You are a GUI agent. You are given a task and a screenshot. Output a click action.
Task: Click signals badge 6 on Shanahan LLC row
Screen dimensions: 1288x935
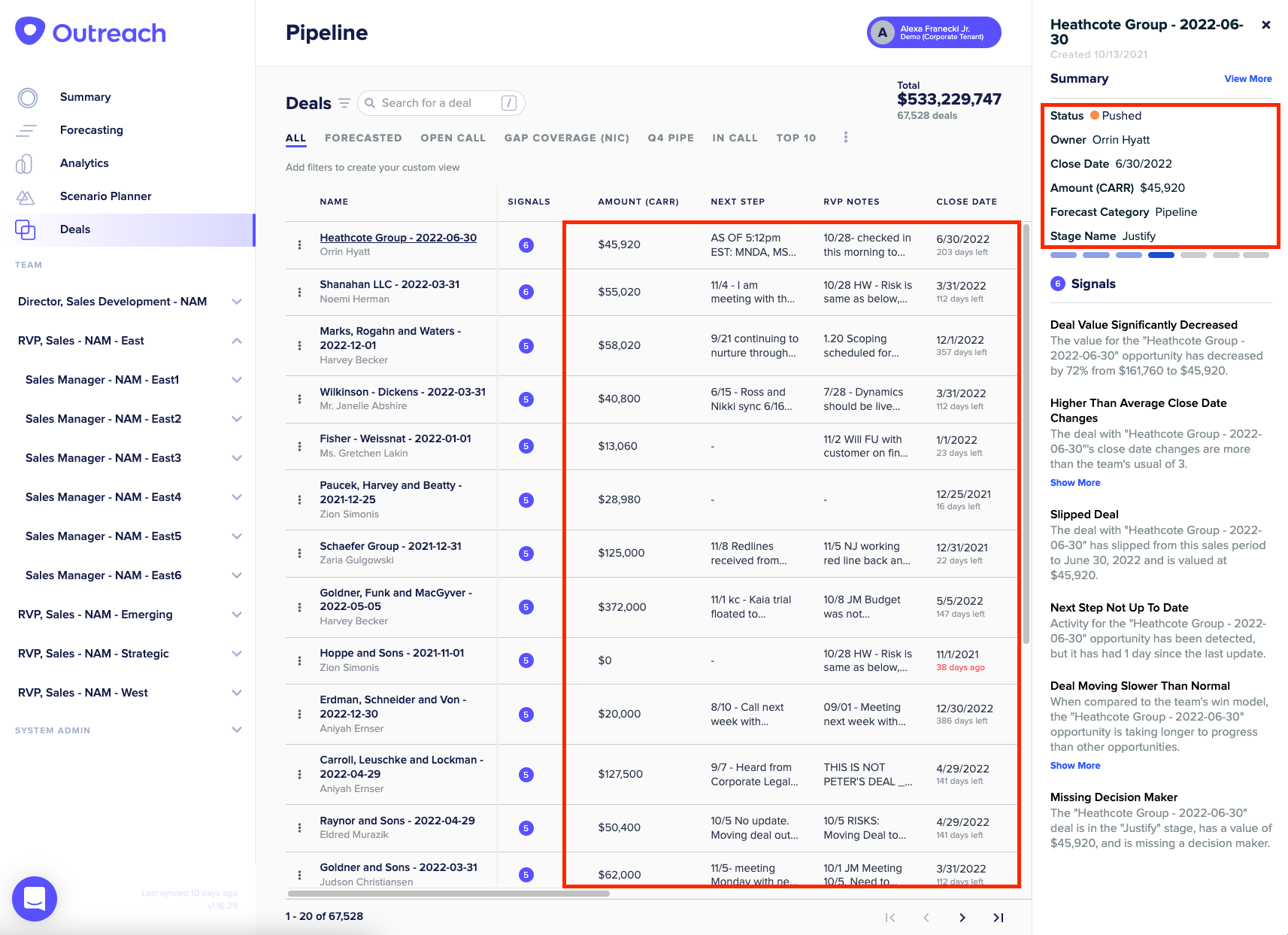526,292
